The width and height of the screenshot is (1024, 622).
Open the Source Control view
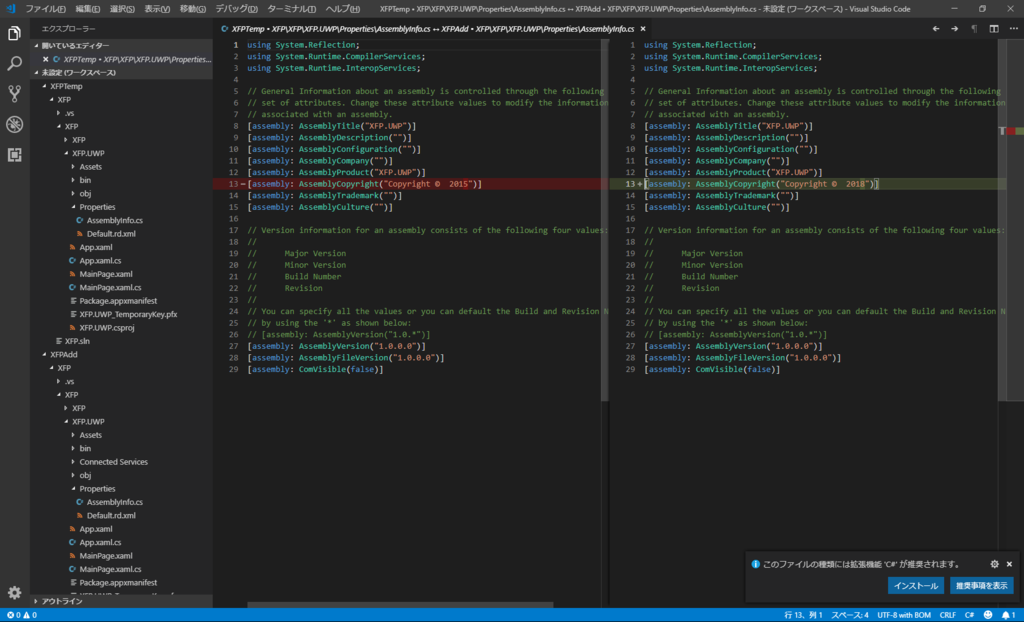coord(14,93)
